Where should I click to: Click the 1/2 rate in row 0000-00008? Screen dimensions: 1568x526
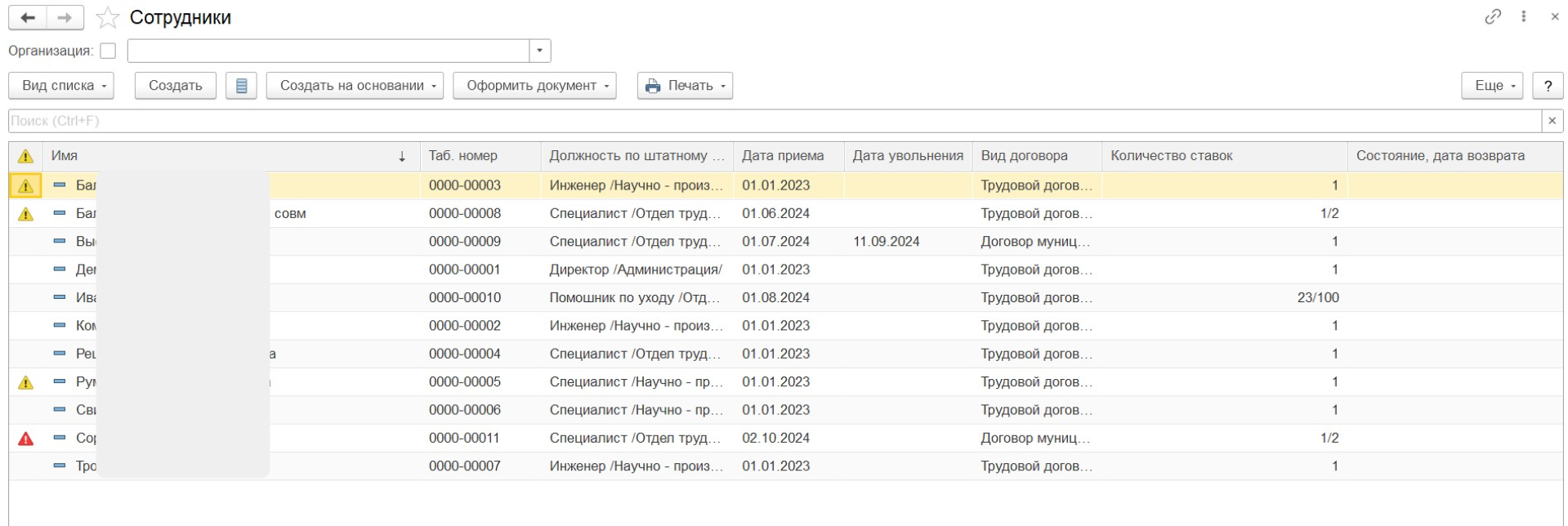pyautogui.click(x=1329, y=214)
